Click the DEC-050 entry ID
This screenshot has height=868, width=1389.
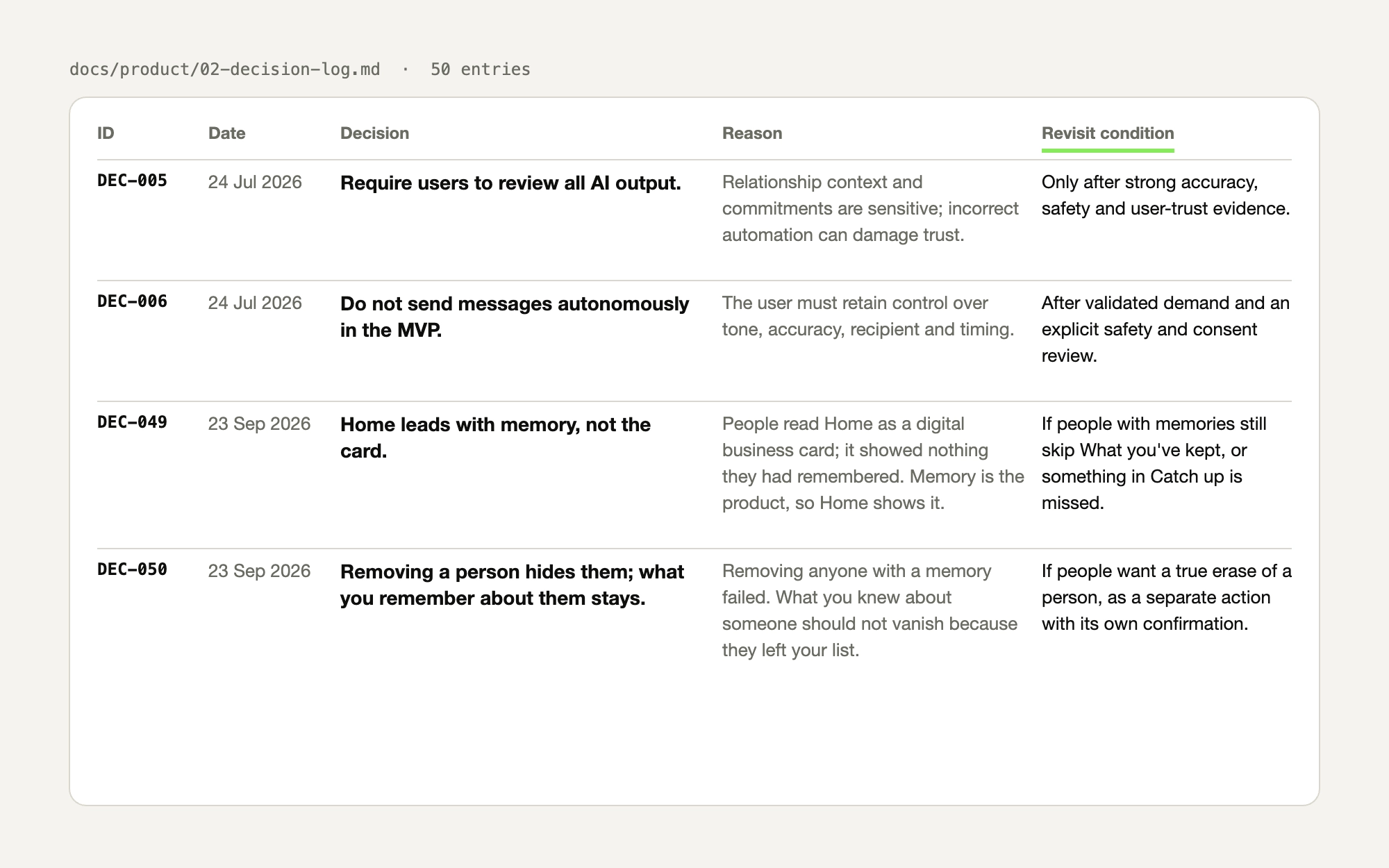(x=132, y=569)
